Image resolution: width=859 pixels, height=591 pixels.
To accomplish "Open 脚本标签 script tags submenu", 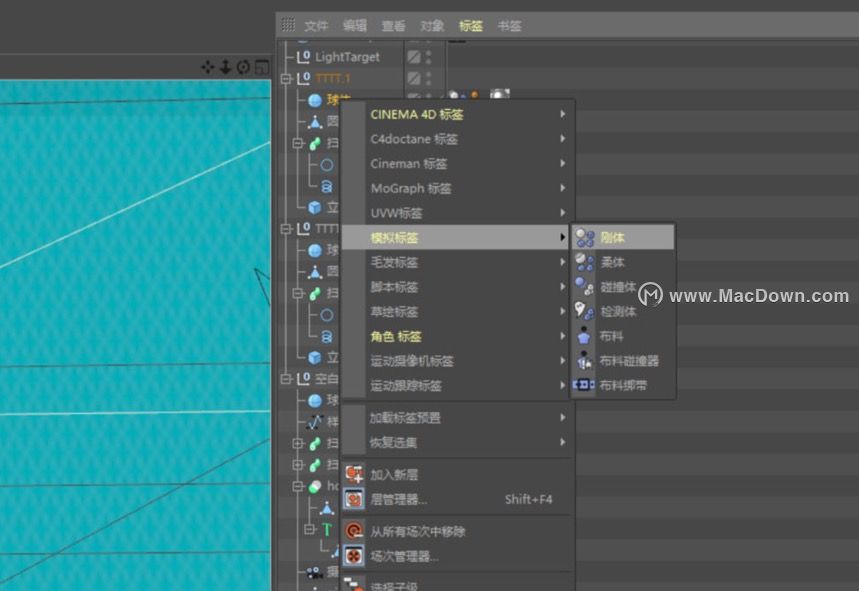I will (457, 287).
